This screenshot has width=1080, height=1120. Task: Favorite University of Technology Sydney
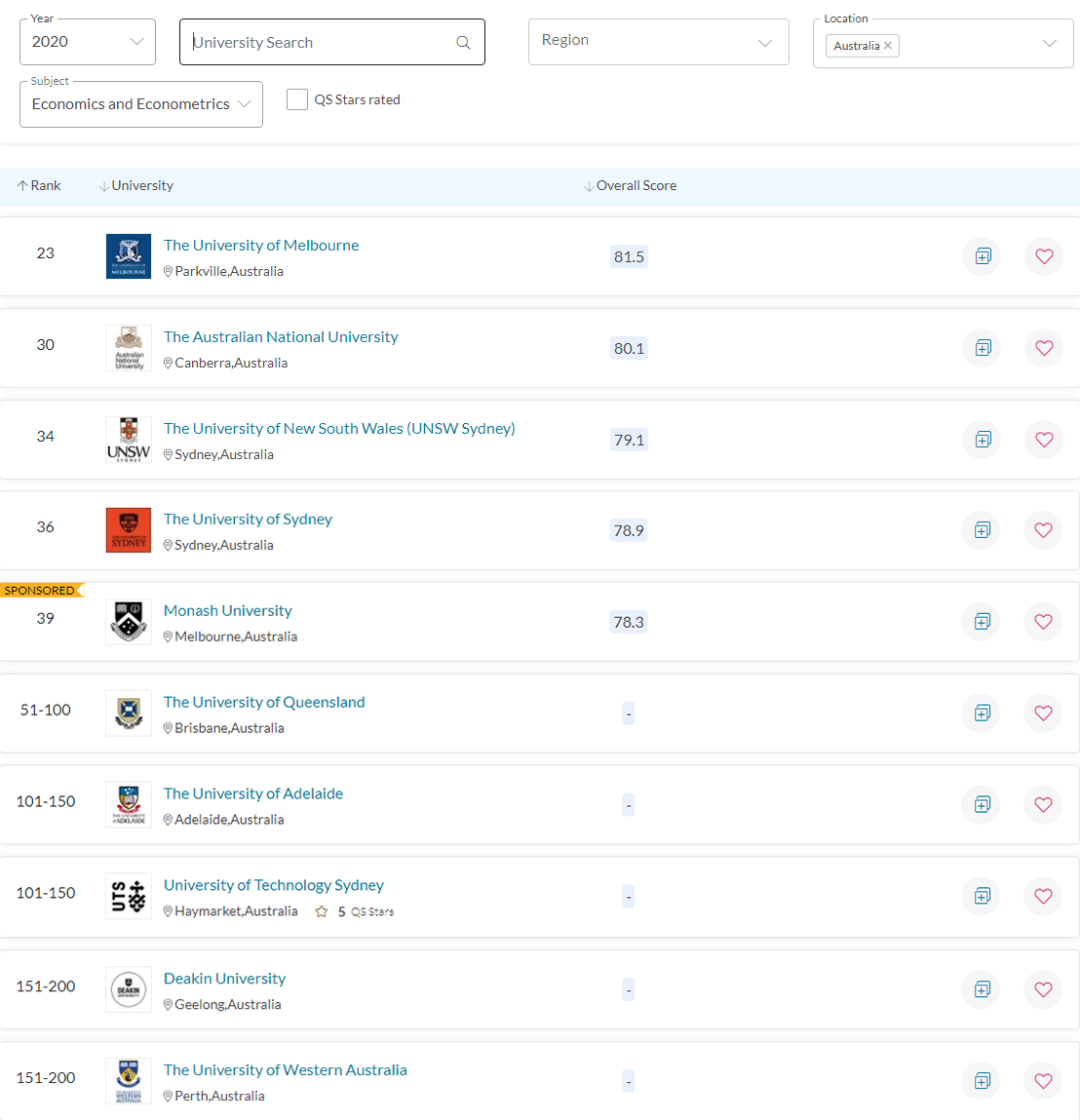pos(1044,896)
